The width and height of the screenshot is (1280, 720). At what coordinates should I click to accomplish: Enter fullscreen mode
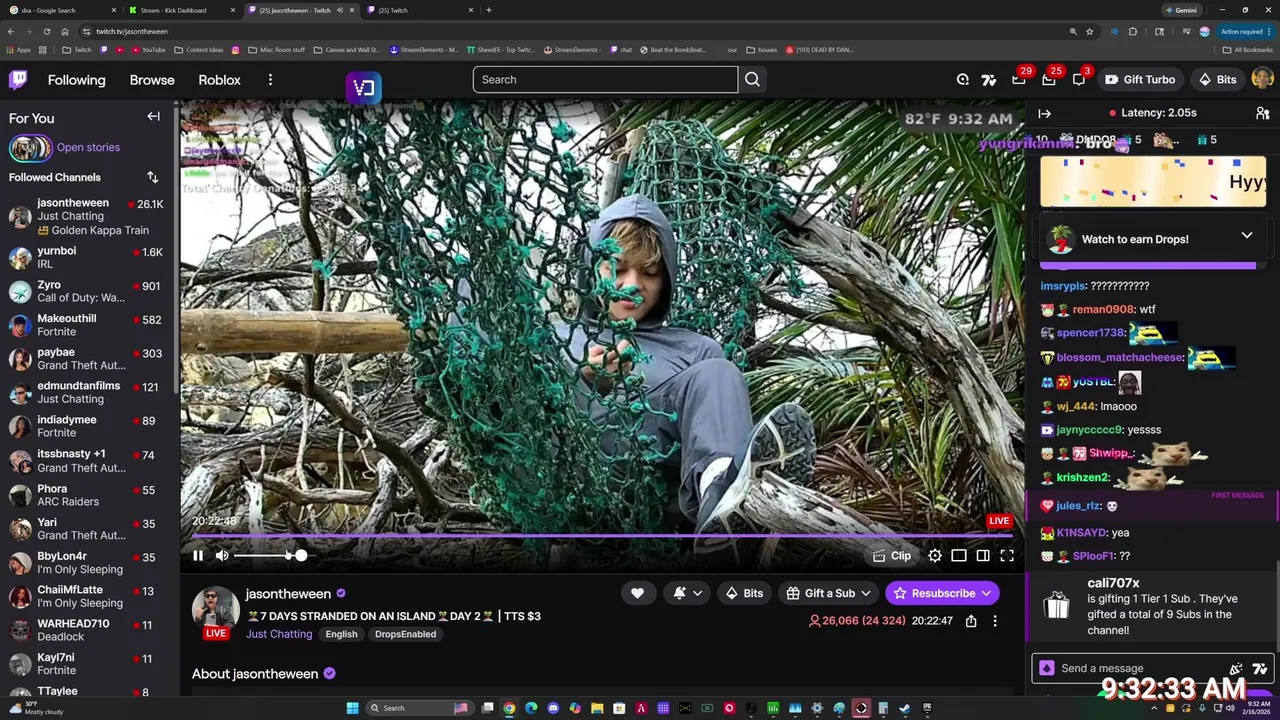coord(1007,556)
